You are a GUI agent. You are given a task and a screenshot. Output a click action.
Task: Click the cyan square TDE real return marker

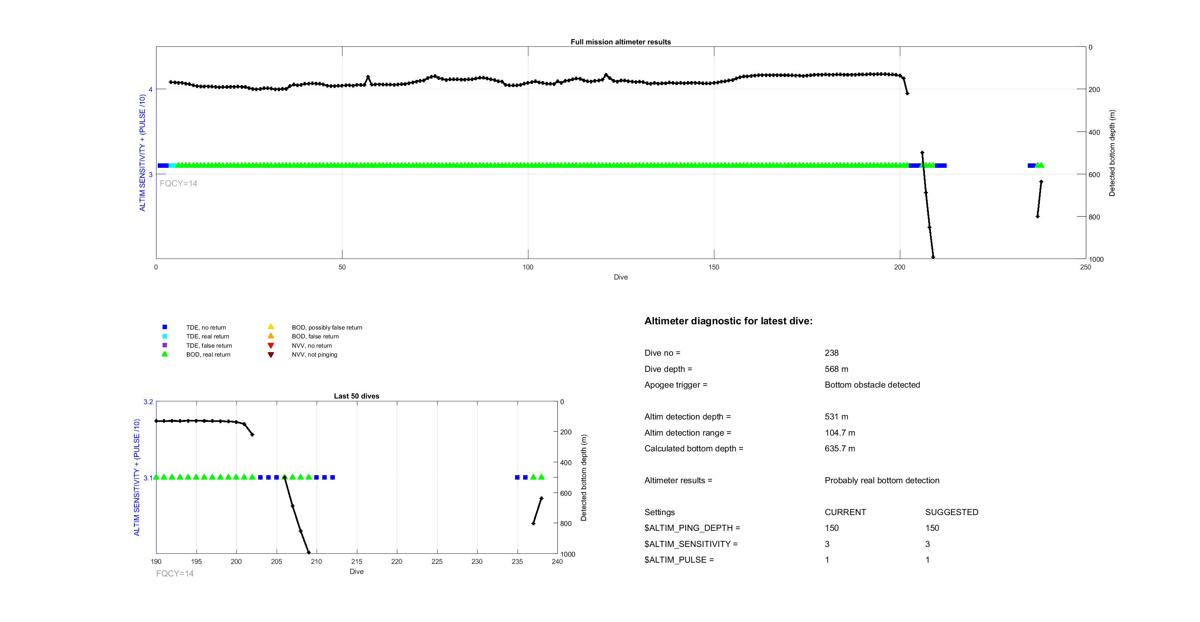tap(164, 336)
